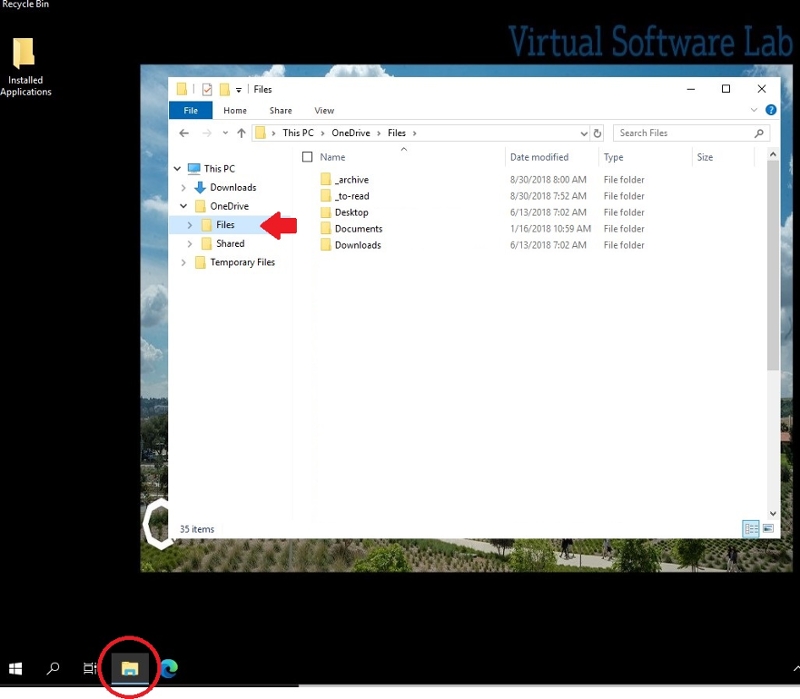Image resolution: width=800 pixels, height=699 pixels.
Task: Switch to large icons view toggle
Action: click(x=768, y=528)
